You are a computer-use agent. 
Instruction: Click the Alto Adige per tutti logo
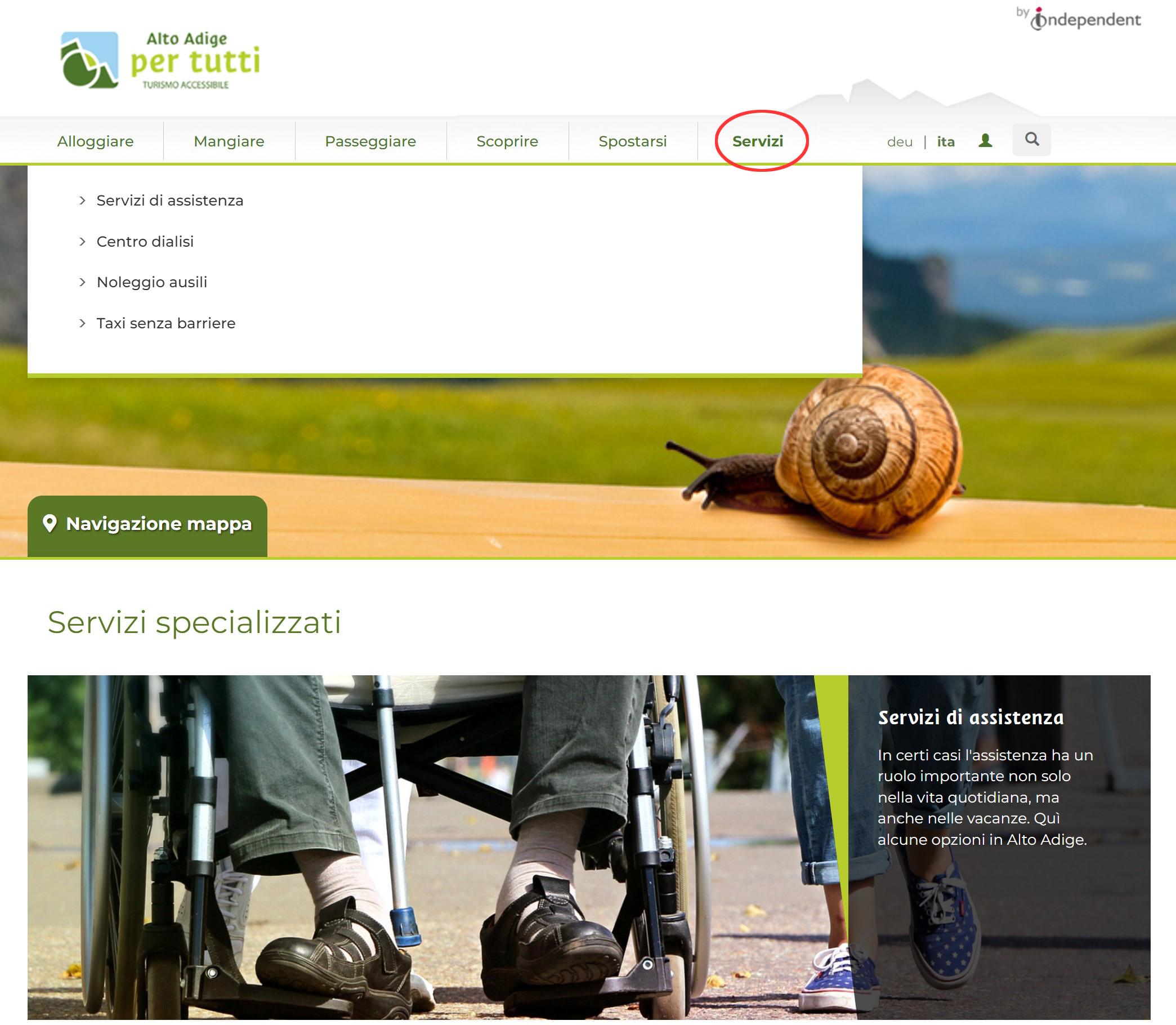(160, 60)
